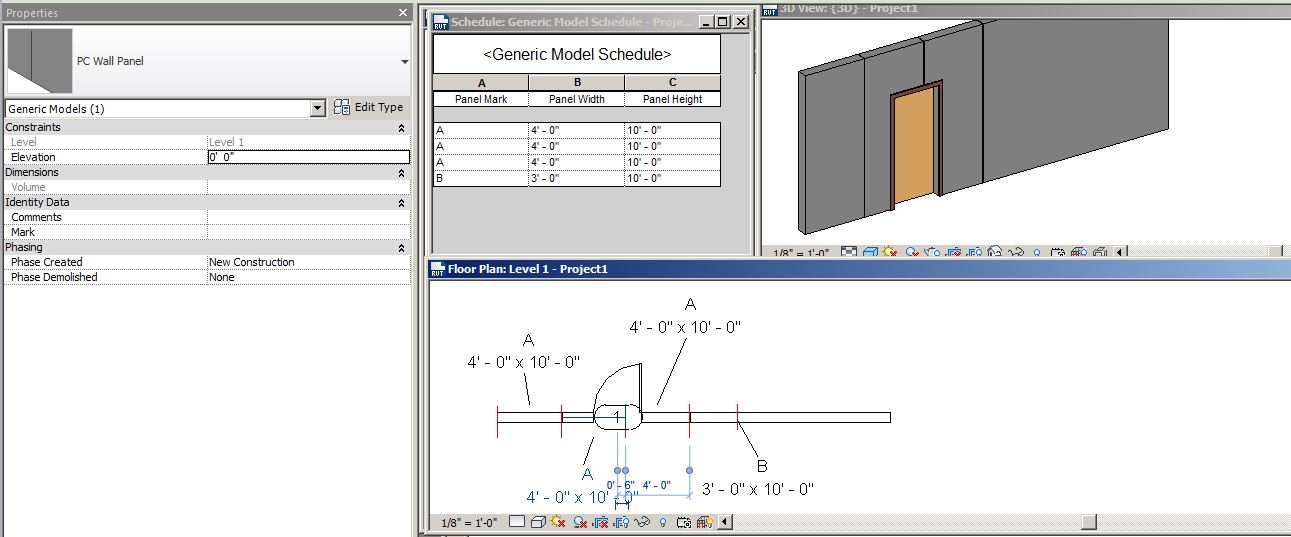The width and height of the screenshot is (1291, 537).
Task: Select Panel Width column header
Action: [577, 99]
